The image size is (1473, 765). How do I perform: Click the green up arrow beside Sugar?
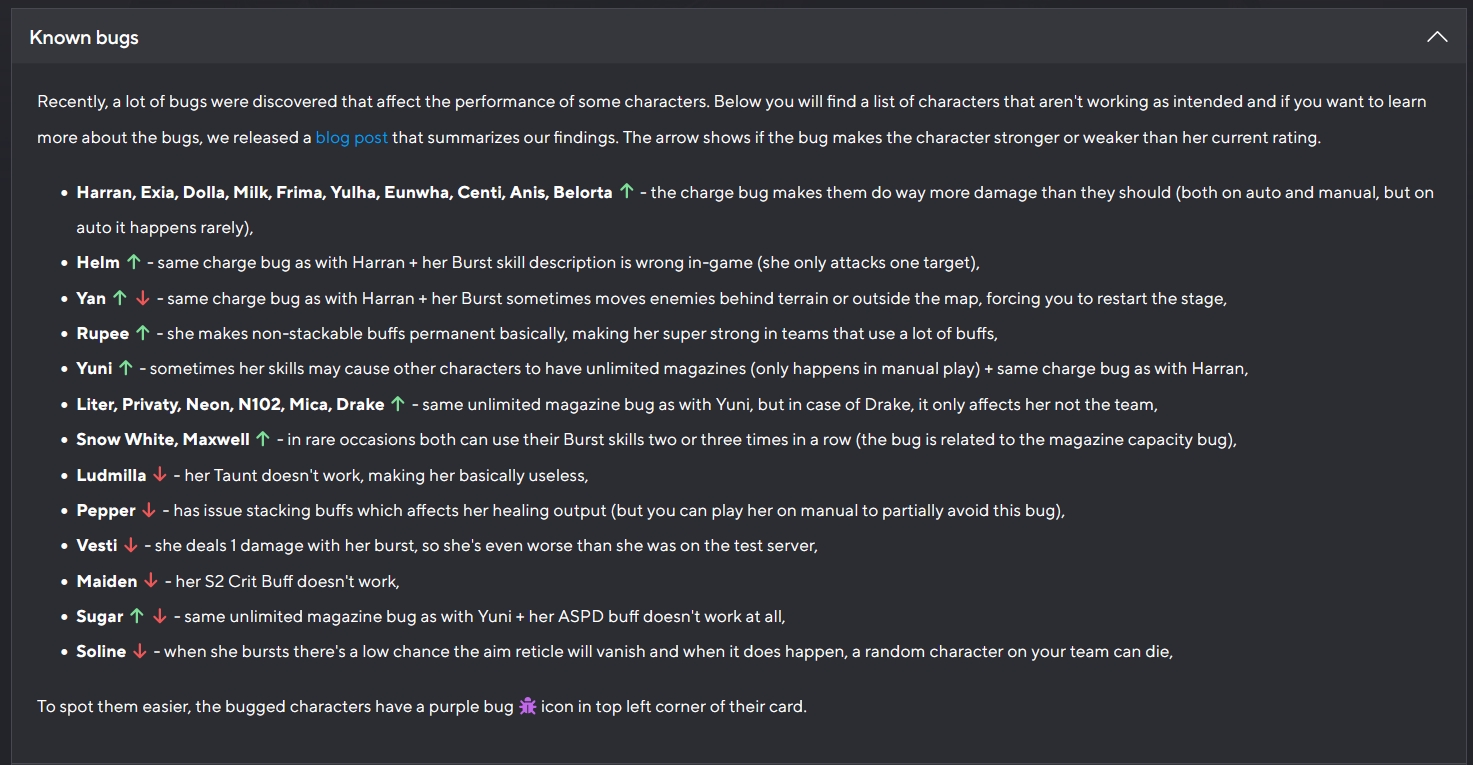pyautogui.click(x=137, y=616)
